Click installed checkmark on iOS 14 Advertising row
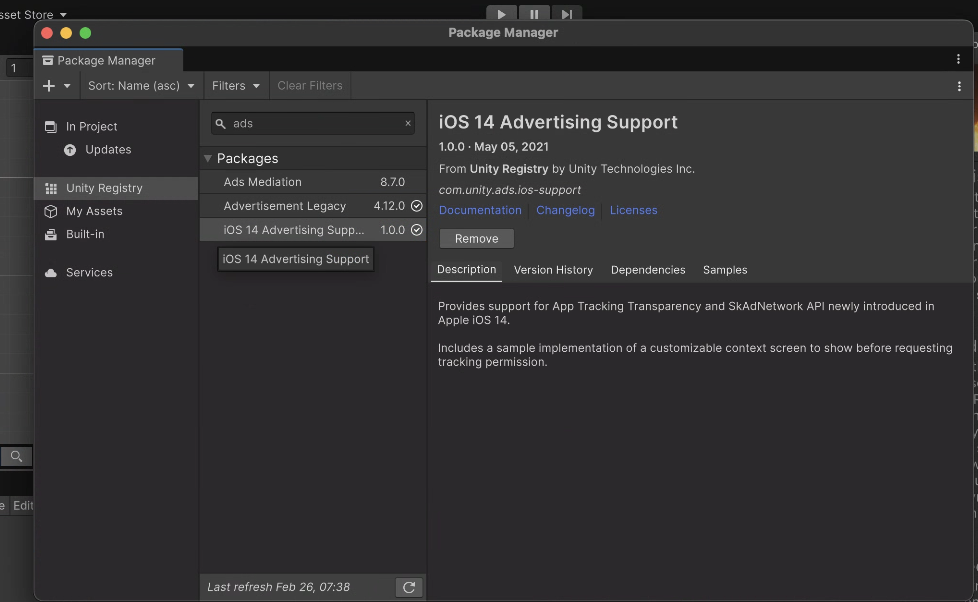This screenshot has width=978, height=602. click(x=417, y=230)
